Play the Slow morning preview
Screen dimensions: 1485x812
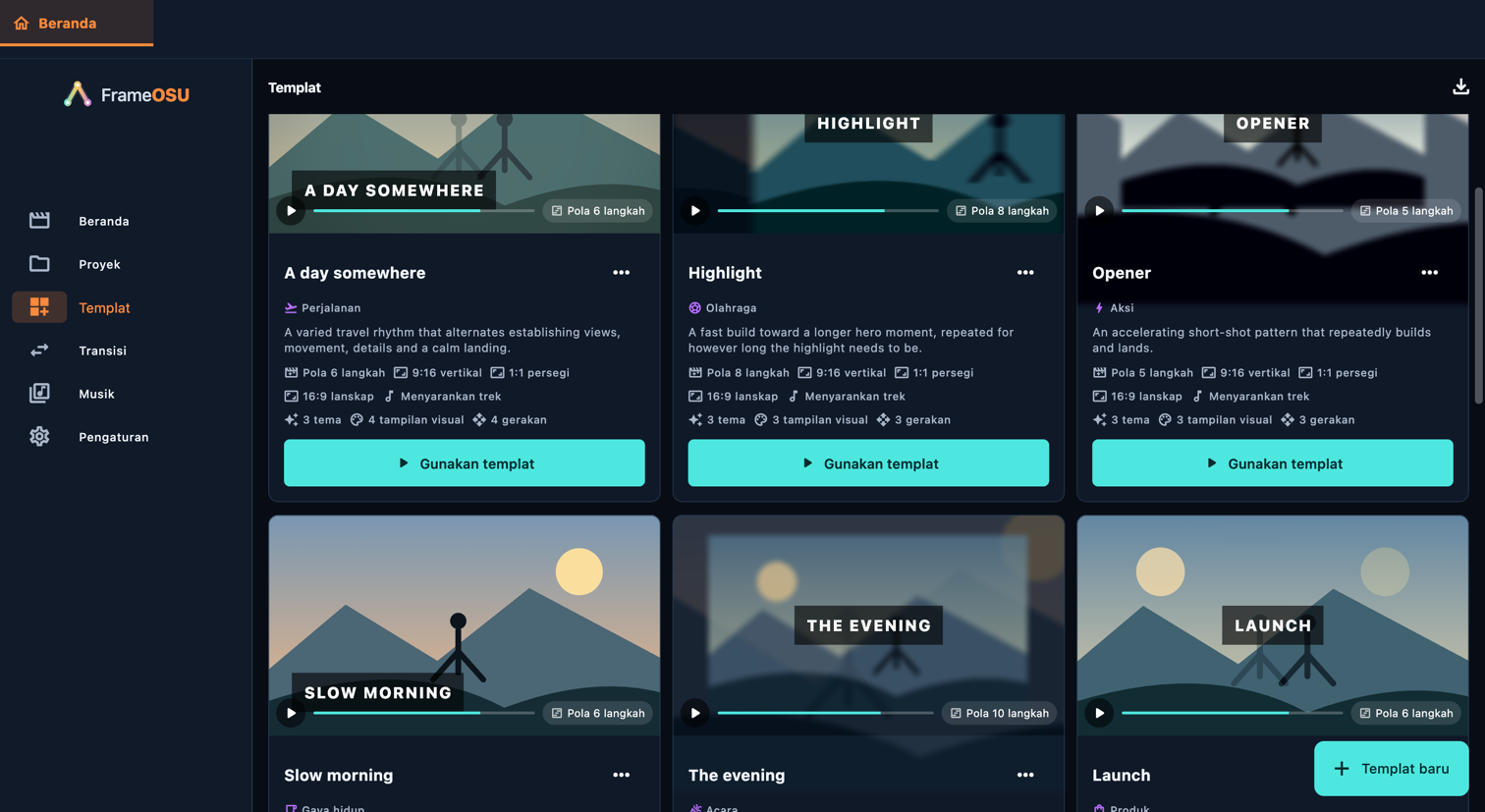[x=291, y=713]
